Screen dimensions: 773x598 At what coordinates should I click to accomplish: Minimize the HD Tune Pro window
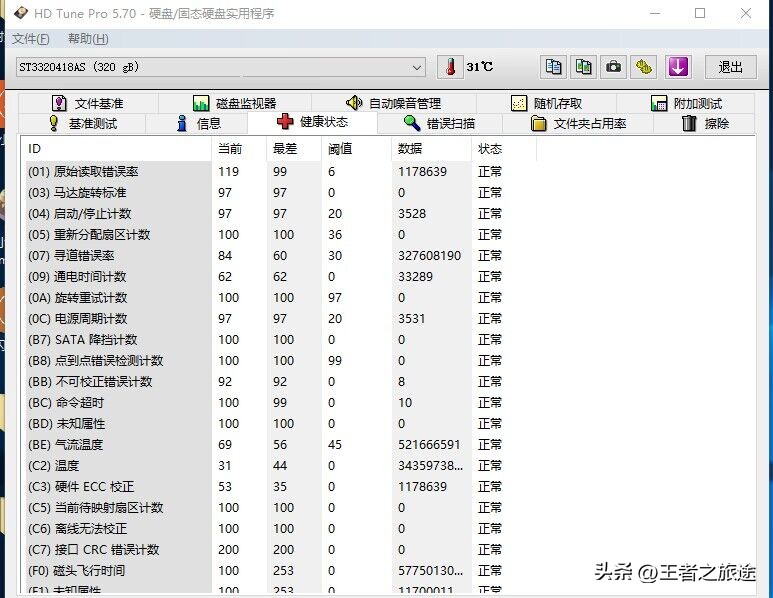(655, 13)
